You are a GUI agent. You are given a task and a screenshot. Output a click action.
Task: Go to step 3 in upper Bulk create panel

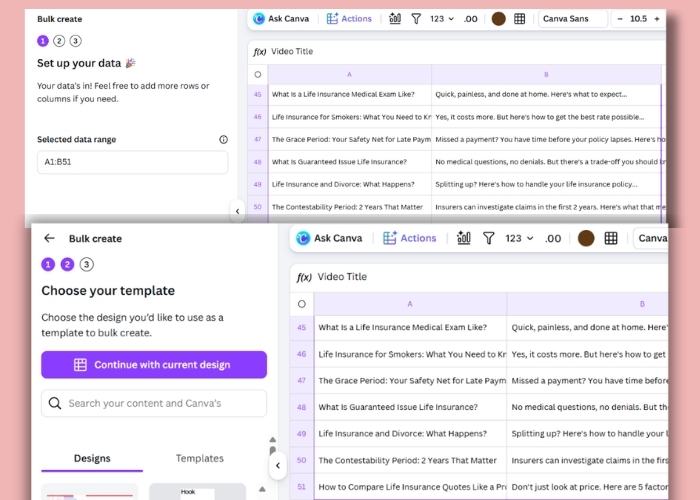coord(75,41)
